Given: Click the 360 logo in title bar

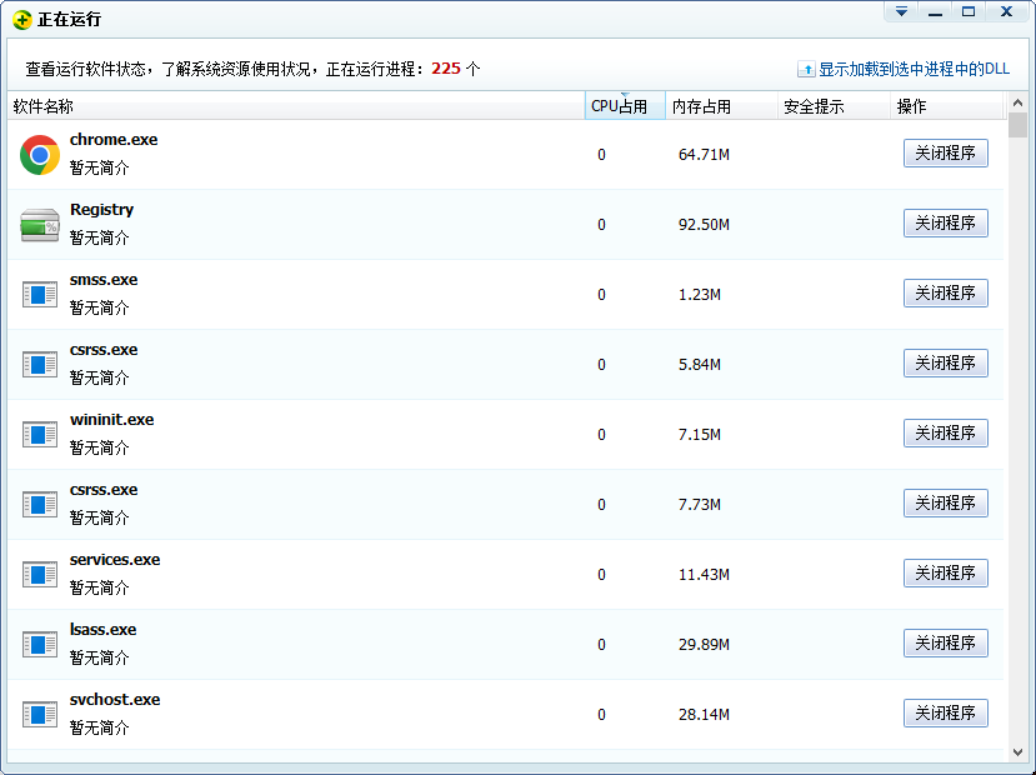Looking at the screenshot, I should tap(22, 20).
